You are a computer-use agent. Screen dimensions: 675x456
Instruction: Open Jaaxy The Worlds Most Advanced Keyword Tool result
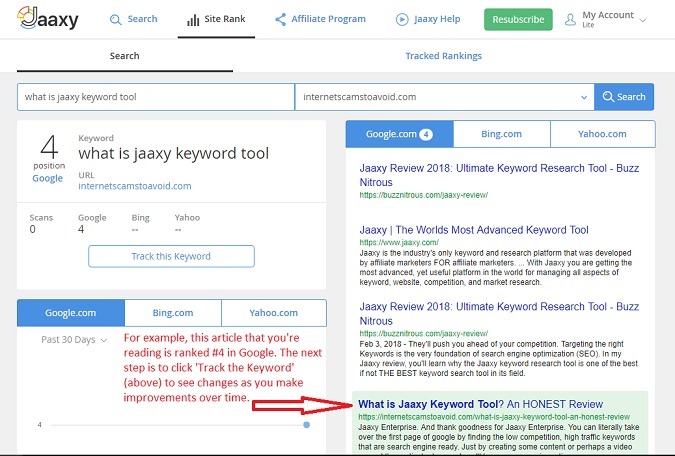[474, 230]
